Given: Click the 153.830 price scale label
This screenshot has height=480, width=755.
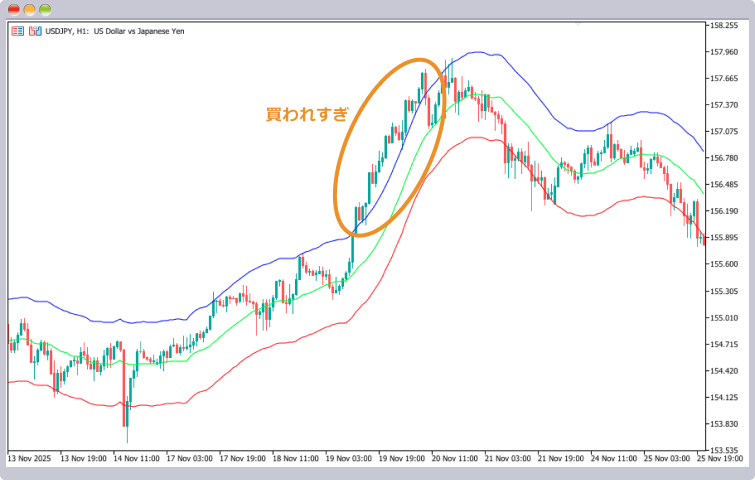Looking at the screenshot, I should [724, 424].
